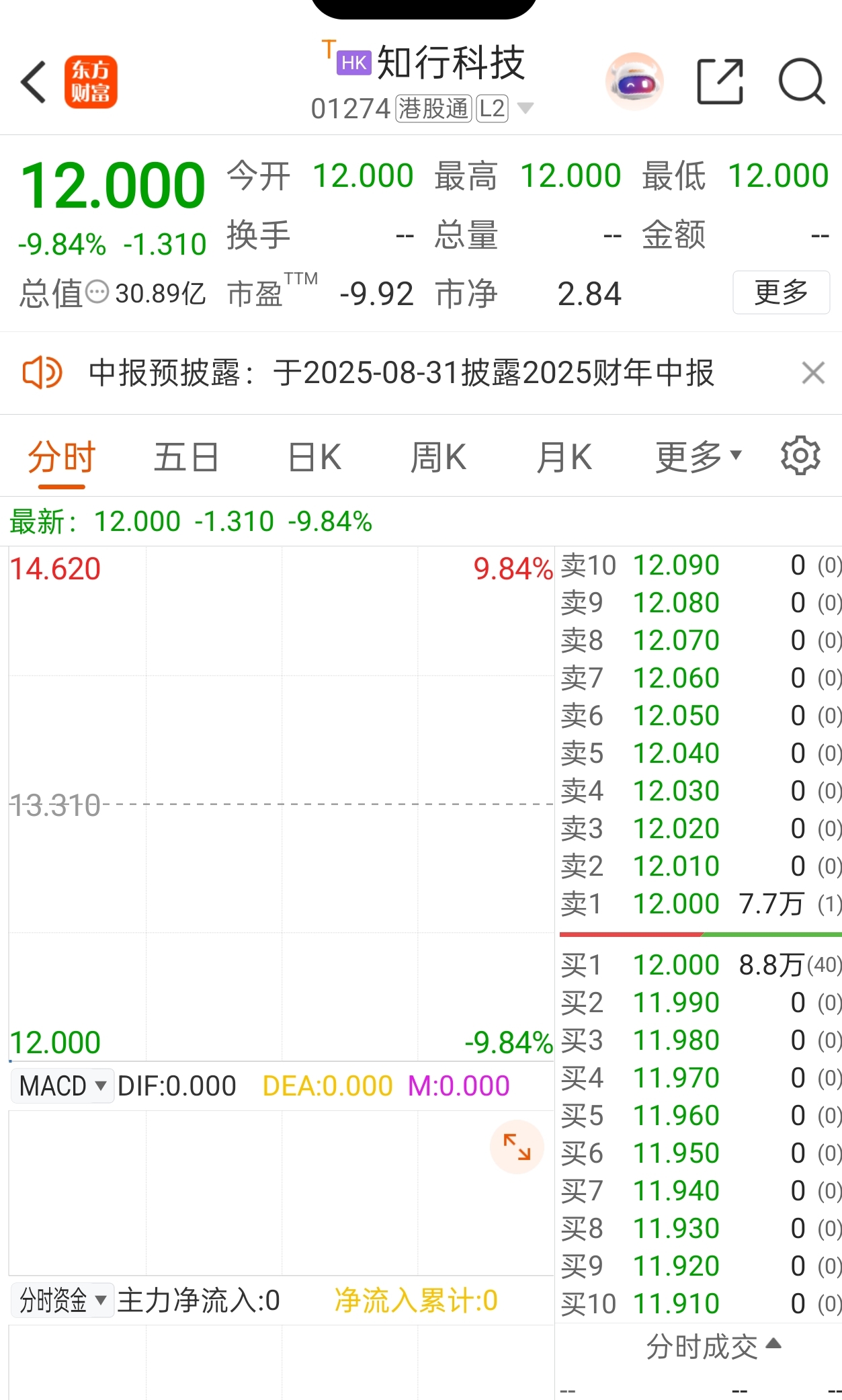Select the 买6 11.950 order row

[x=701, y=1153]
